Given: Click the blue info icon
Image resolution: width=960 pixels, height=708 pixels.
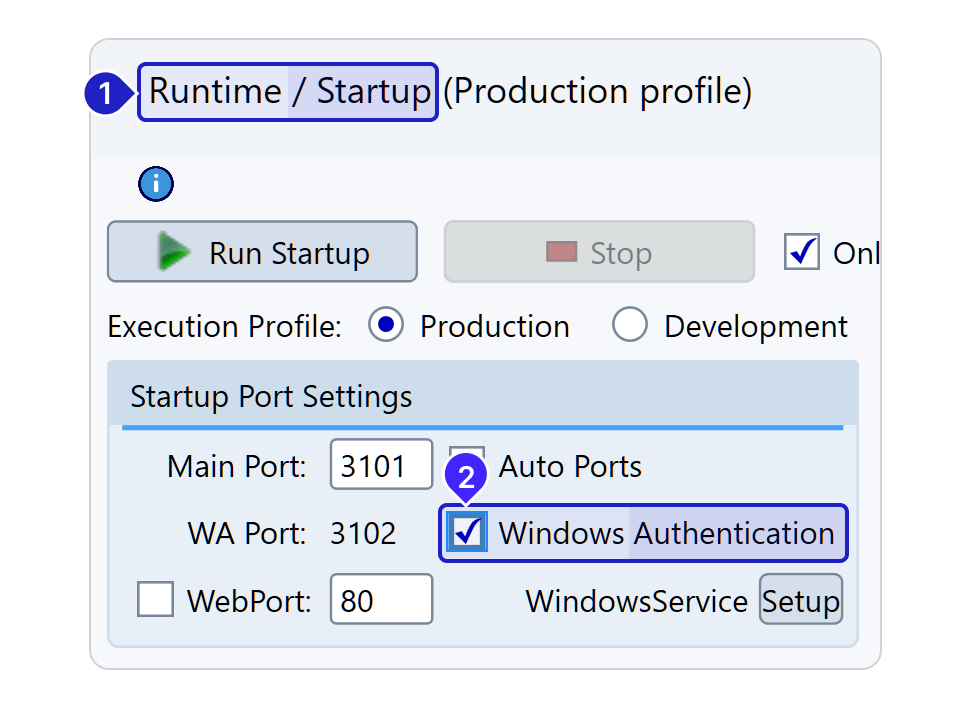Looking at the screenshot, I should [x=156, y=184].
